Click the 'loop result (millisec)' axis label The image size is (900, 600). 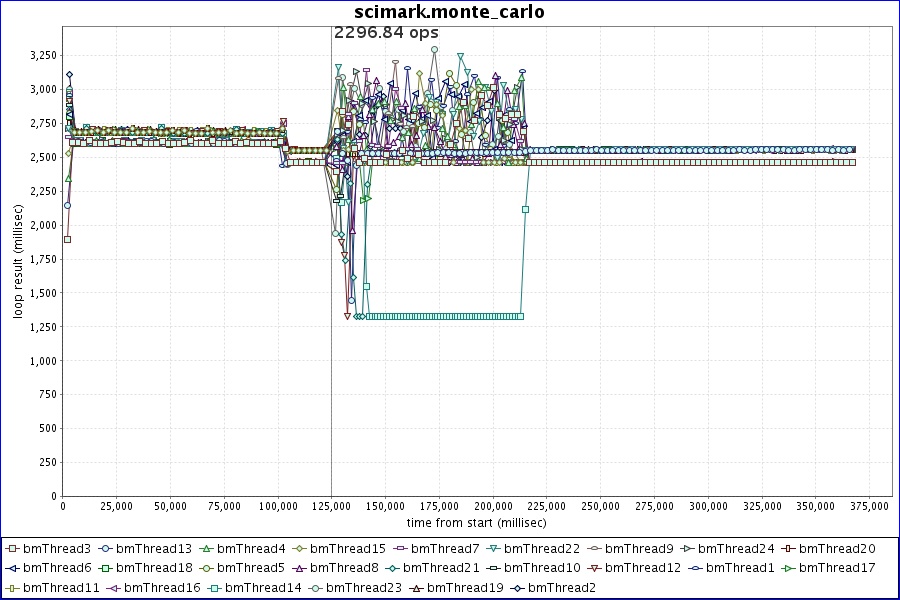pyautogui.click(x=18, y=262)
